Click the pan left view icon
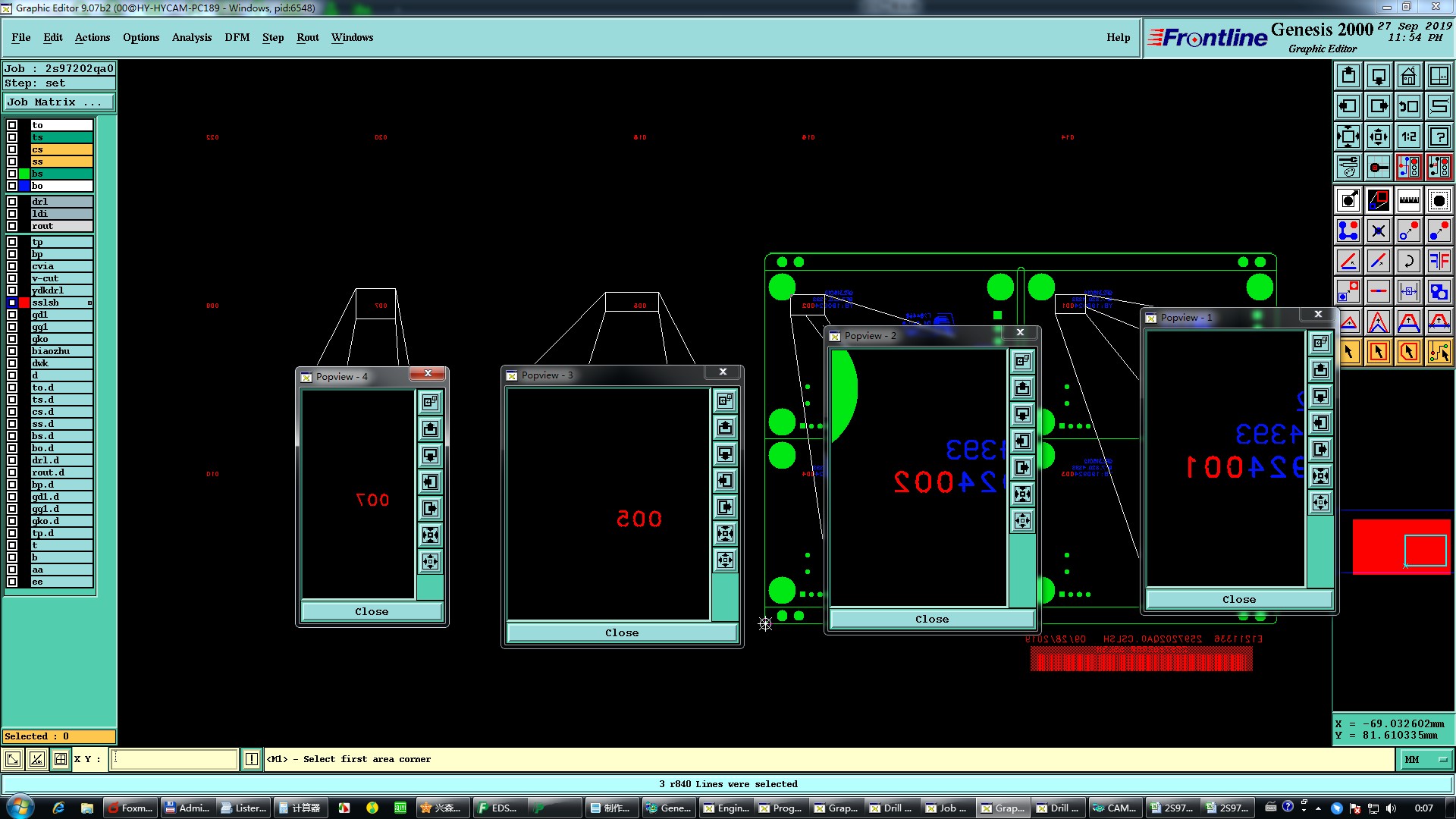Screen dimensions: 1456x819 [x=1348, y=106]
